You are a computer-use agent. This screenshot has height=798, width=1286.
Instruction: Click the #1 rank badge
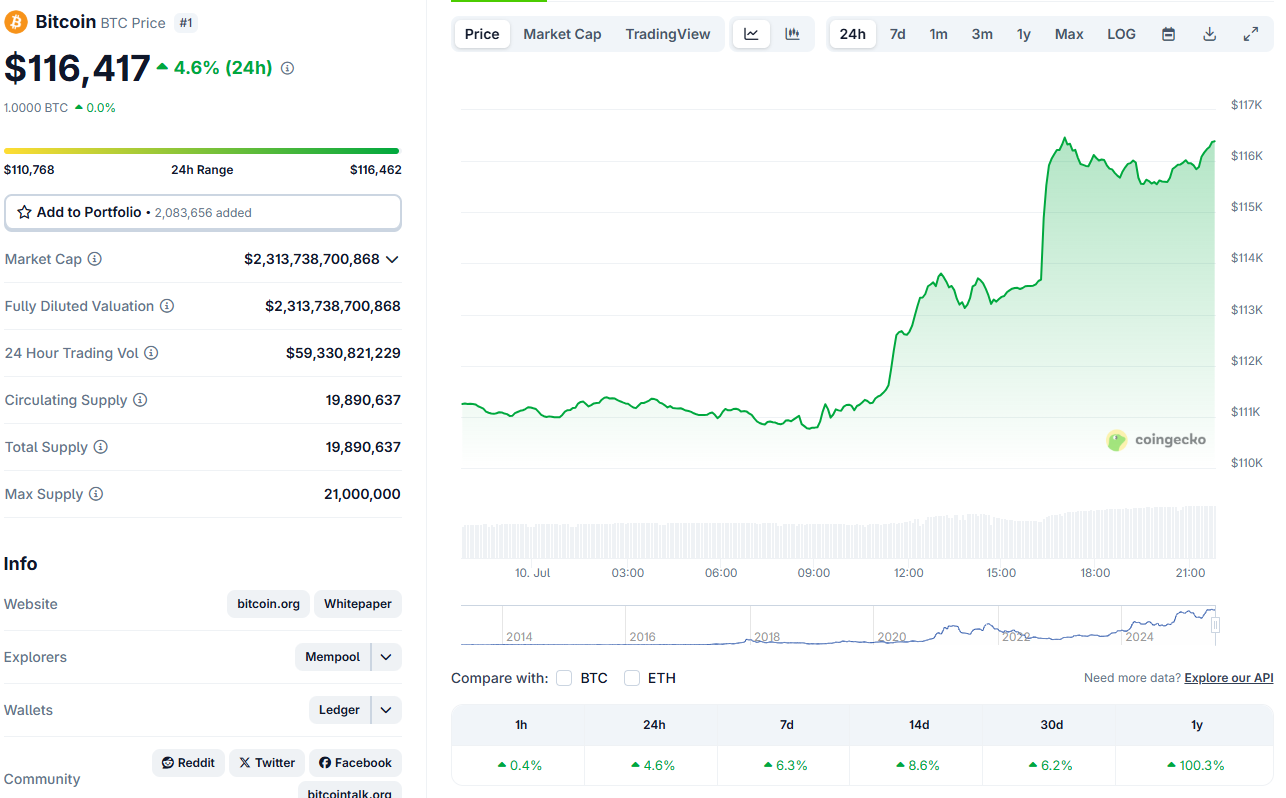186,22
